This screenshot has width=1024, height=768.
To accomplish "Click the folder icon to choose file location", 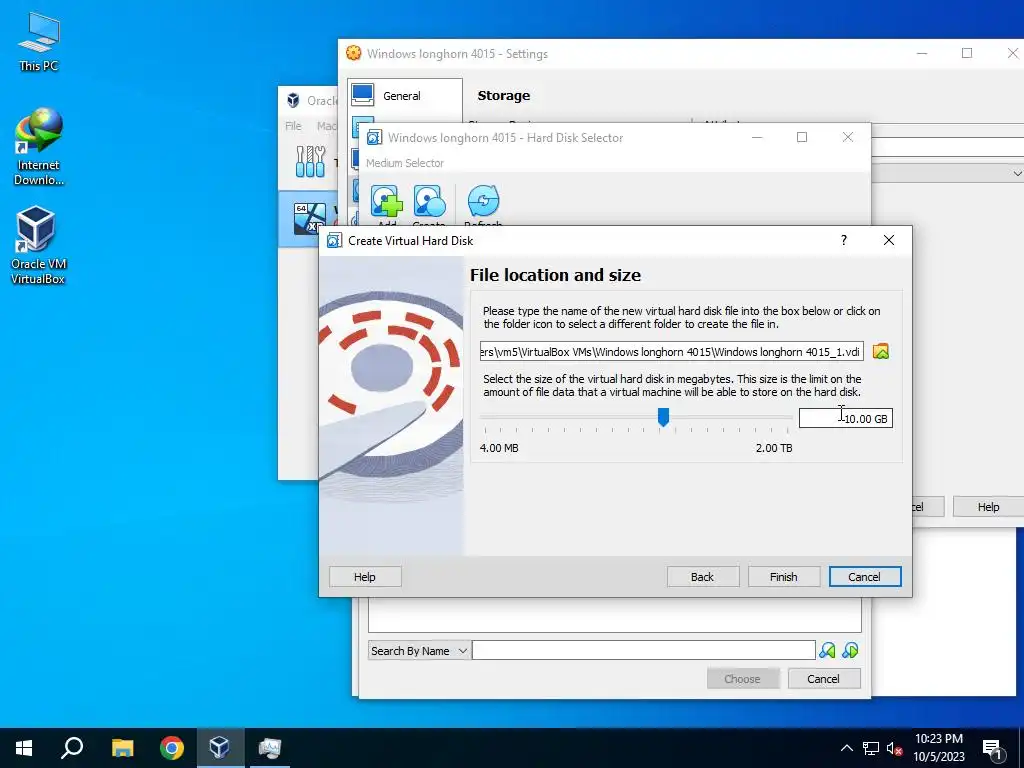I will coord(880,351).
